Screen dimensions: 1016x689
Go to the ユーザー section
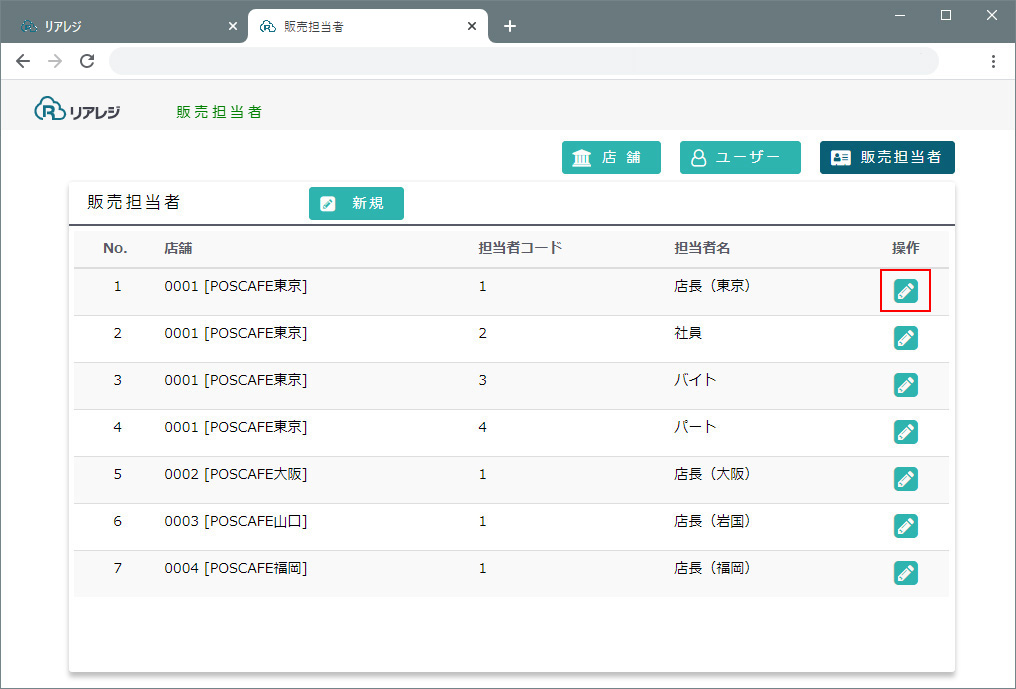(x=740, y=158)
